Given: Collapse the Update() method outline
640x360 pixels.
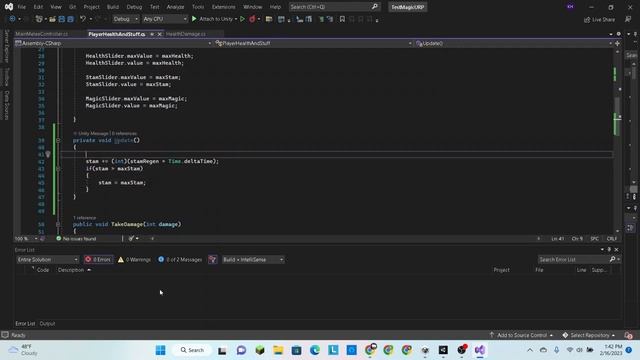Looking at the screenshot, I should coord(58,140).
